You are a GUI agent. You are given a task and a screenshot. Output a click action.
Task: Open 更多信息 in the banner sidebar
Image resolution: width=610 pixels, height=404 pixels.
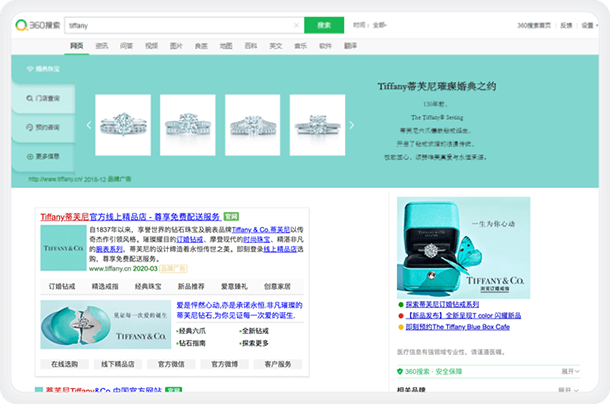(x=43, y=156)
